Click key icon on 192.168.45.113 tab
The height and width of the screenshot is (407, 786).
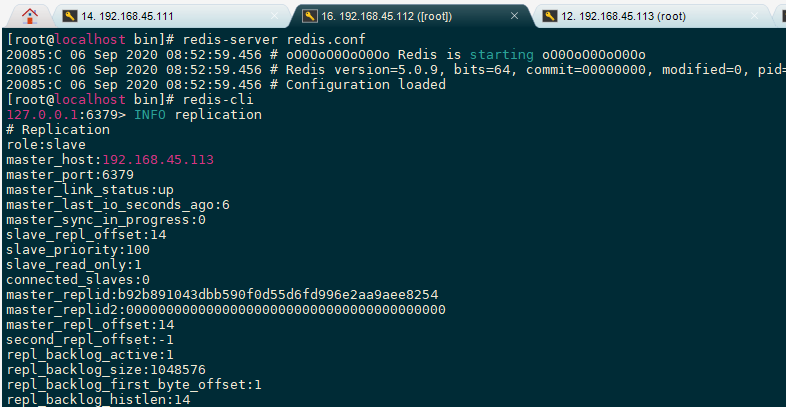click(x=550, y=16)
